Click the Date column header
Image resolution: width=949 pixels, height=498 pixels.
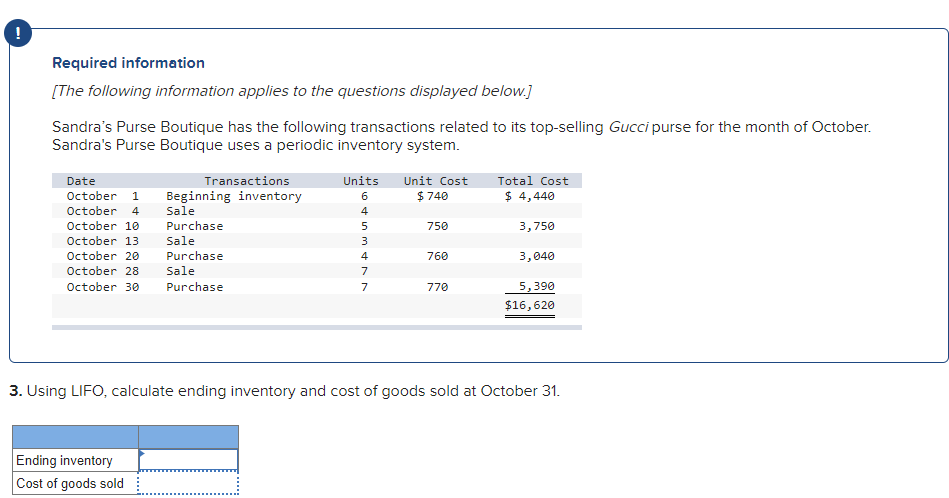point(81,181)
